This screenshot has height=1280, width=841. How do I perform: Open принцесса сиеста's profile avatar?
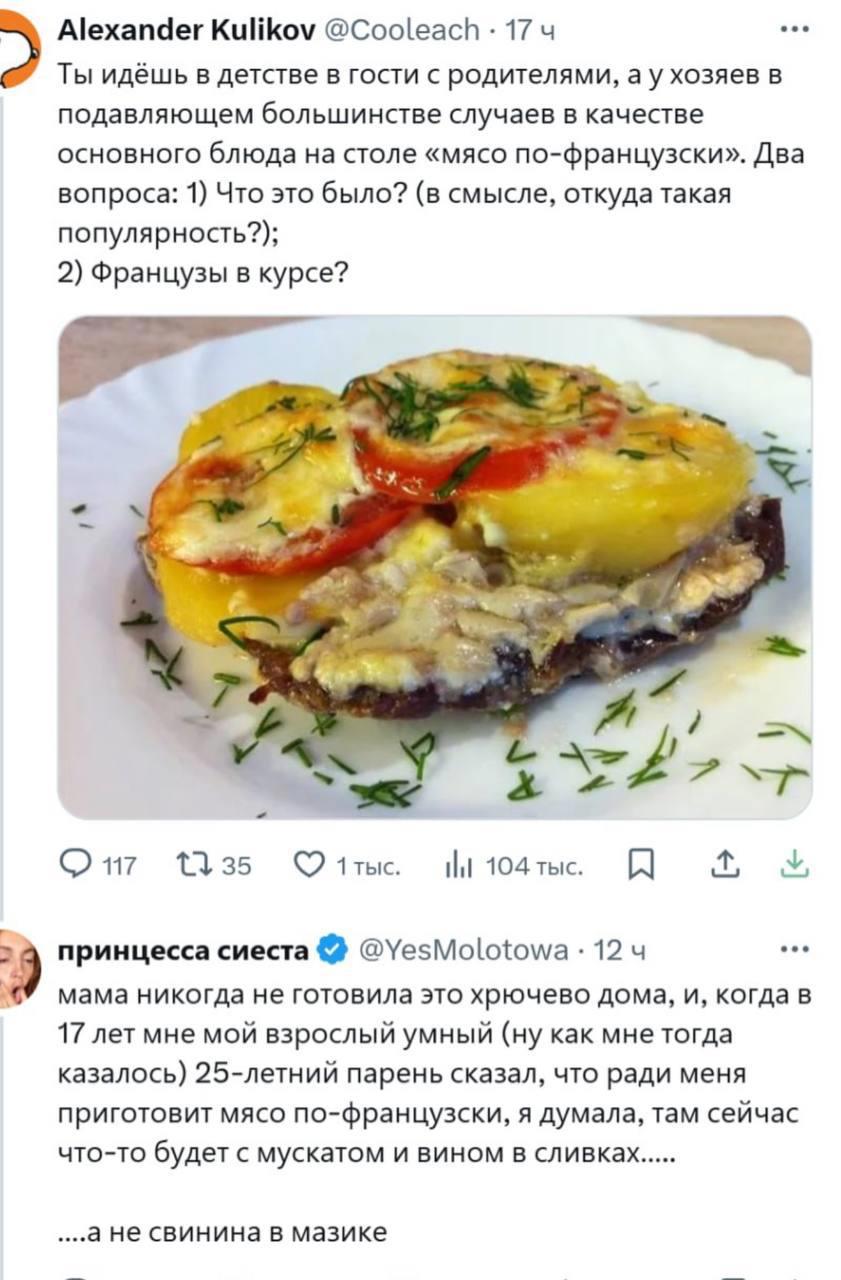(19, 966)
